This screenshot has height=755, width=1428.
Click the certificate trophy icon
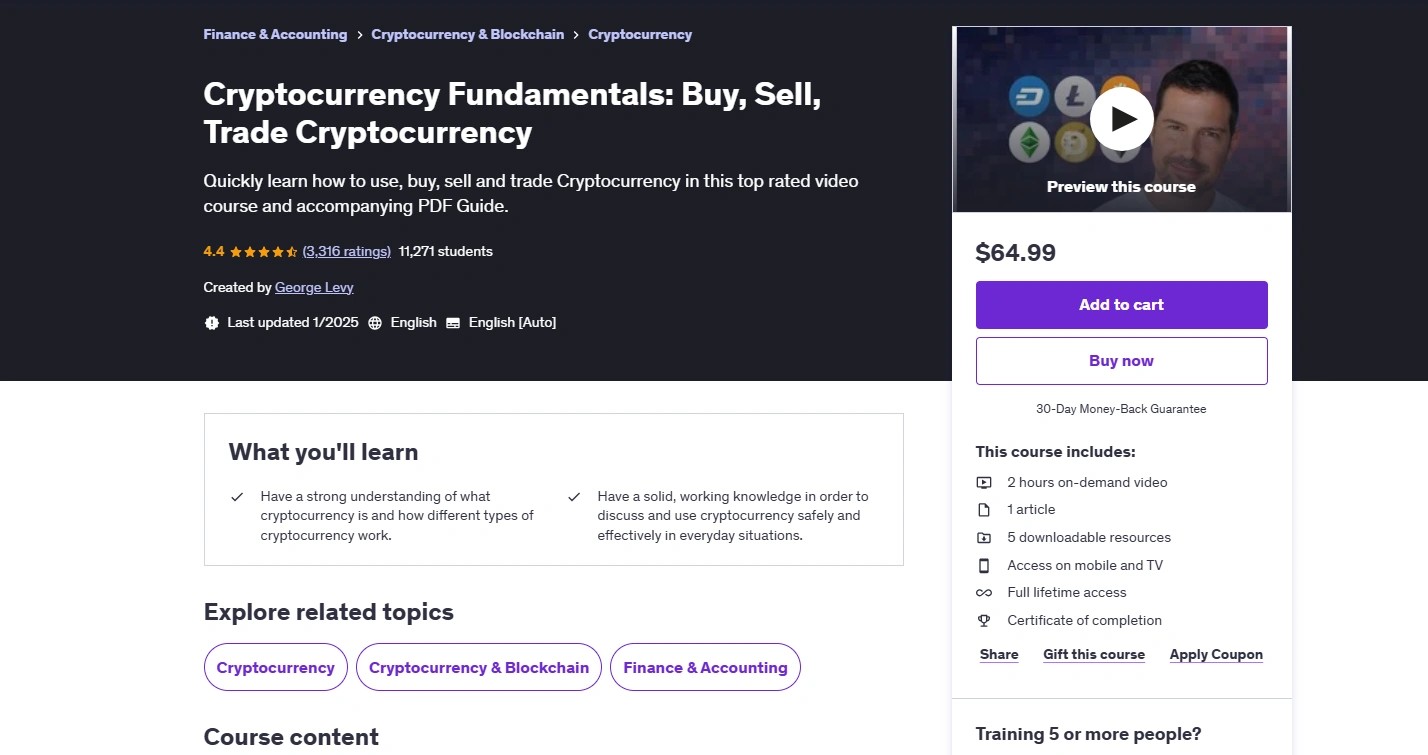(x=984, y=620)
